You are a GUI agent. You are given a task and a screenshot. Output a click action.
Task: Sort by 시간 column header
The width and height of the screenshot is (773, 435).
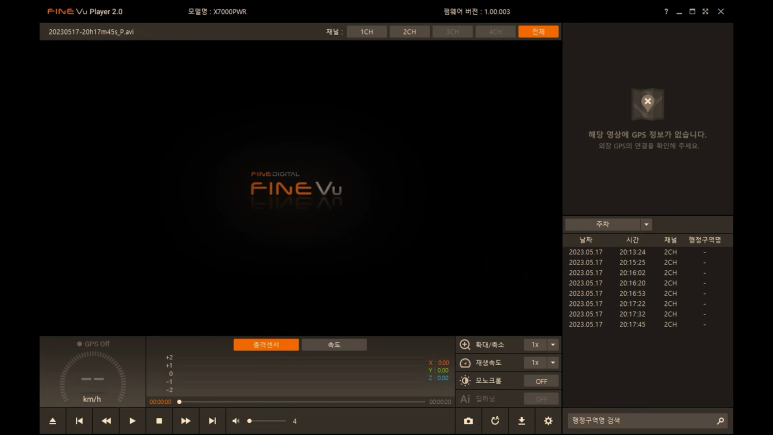[x=632, y=240]
